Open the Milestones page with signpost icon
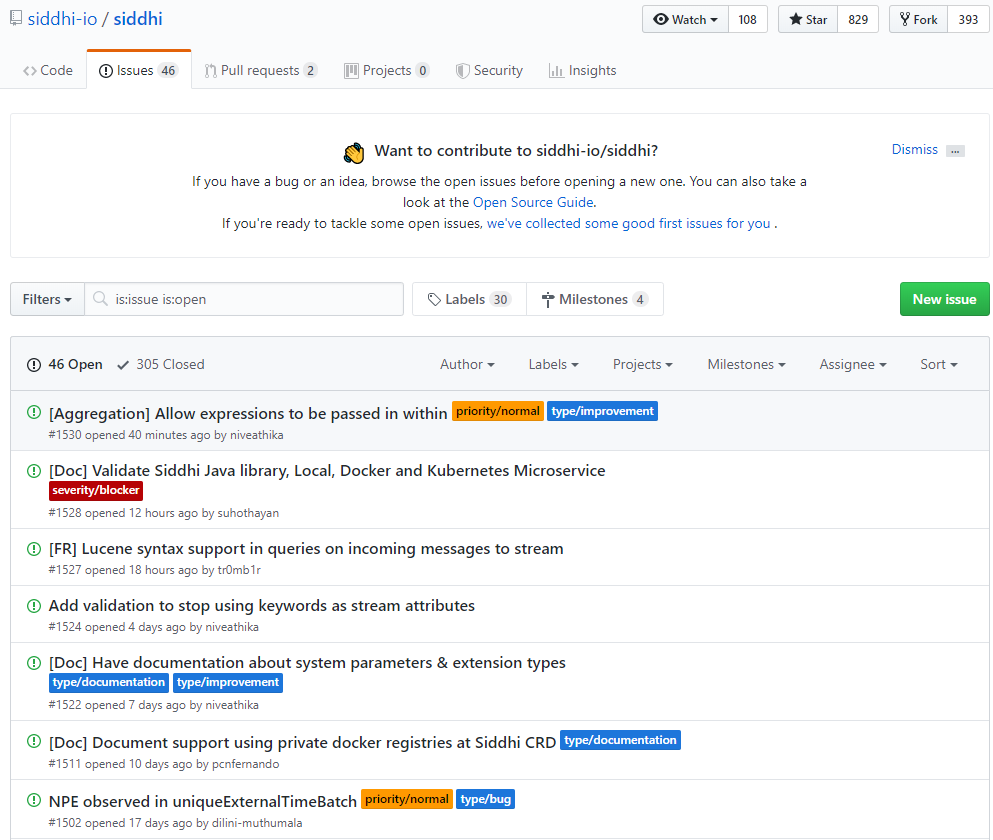 [x=594, y=299]
